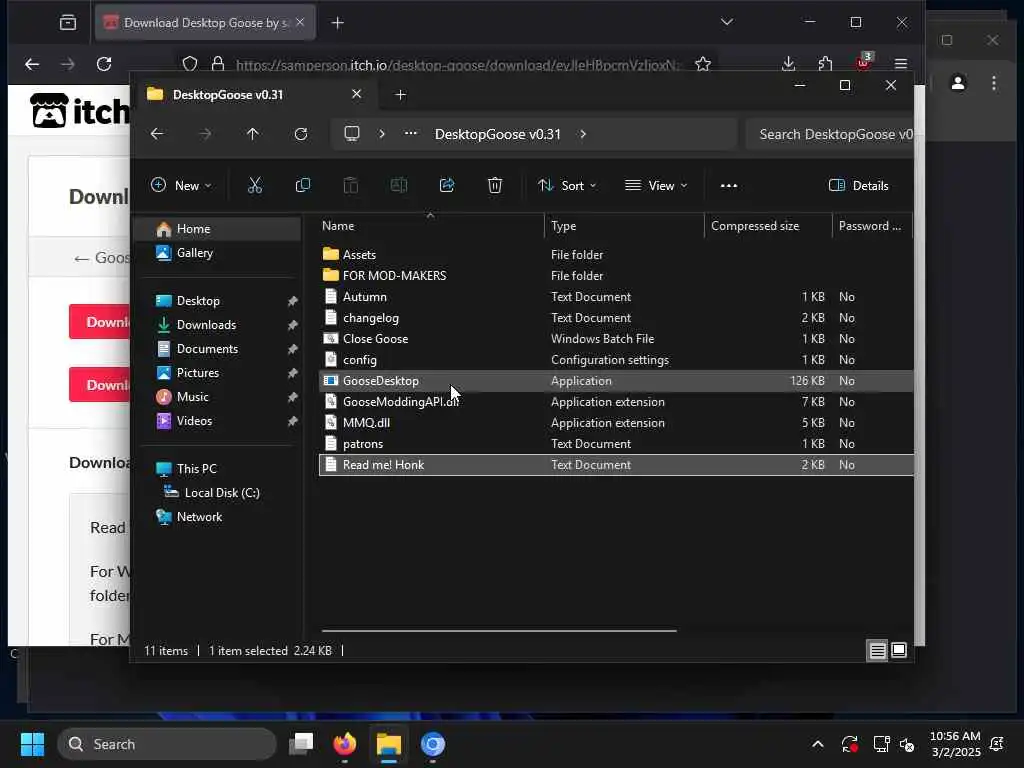Sort by the Name column header
Image resolution: width=1024 pixels, height=768 pixels.
pyautogui.click(x=431, y=226)
